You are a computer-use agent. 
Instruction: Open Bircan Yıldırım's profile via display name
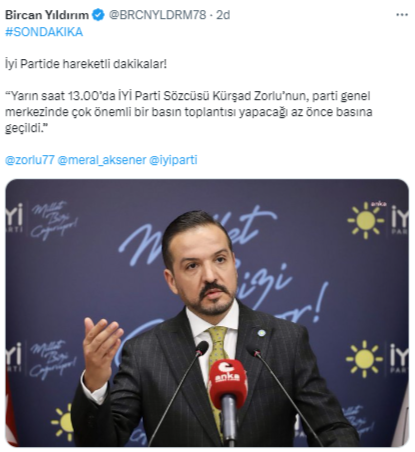(x=47, y=15)
